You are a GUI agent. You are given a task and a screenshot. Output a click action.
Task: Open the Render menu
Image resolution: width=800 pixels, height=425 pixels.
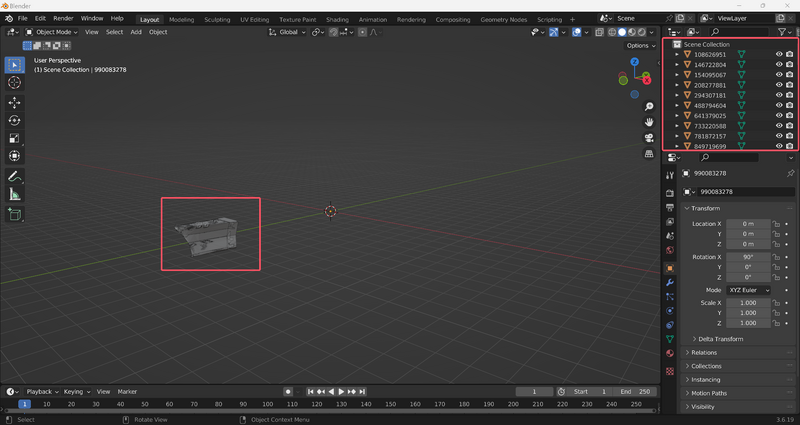tap(63, 18)
